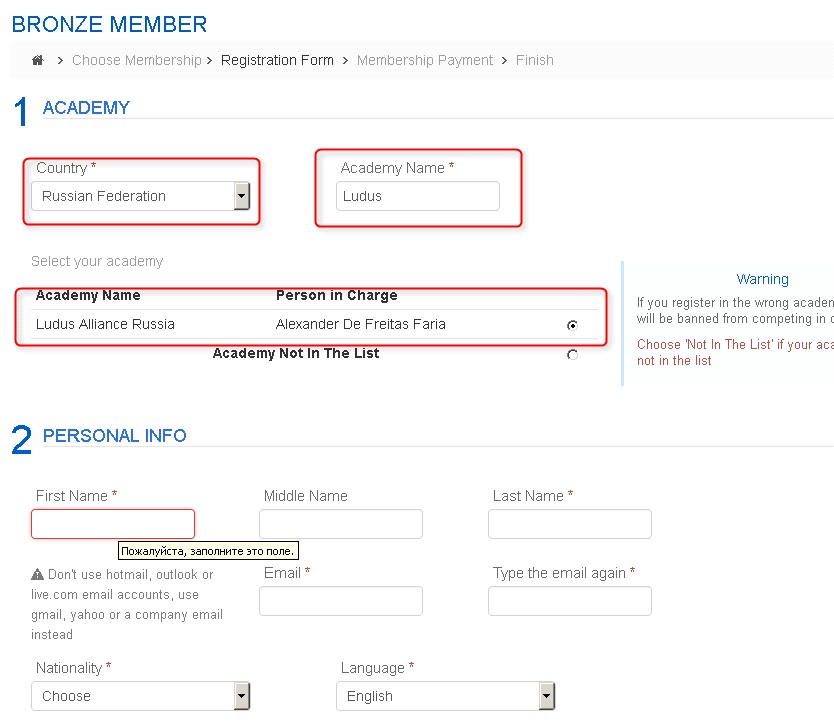834x726 pixels.
Task: Click the Last Name input box
Action: click(x=570, y=524)
